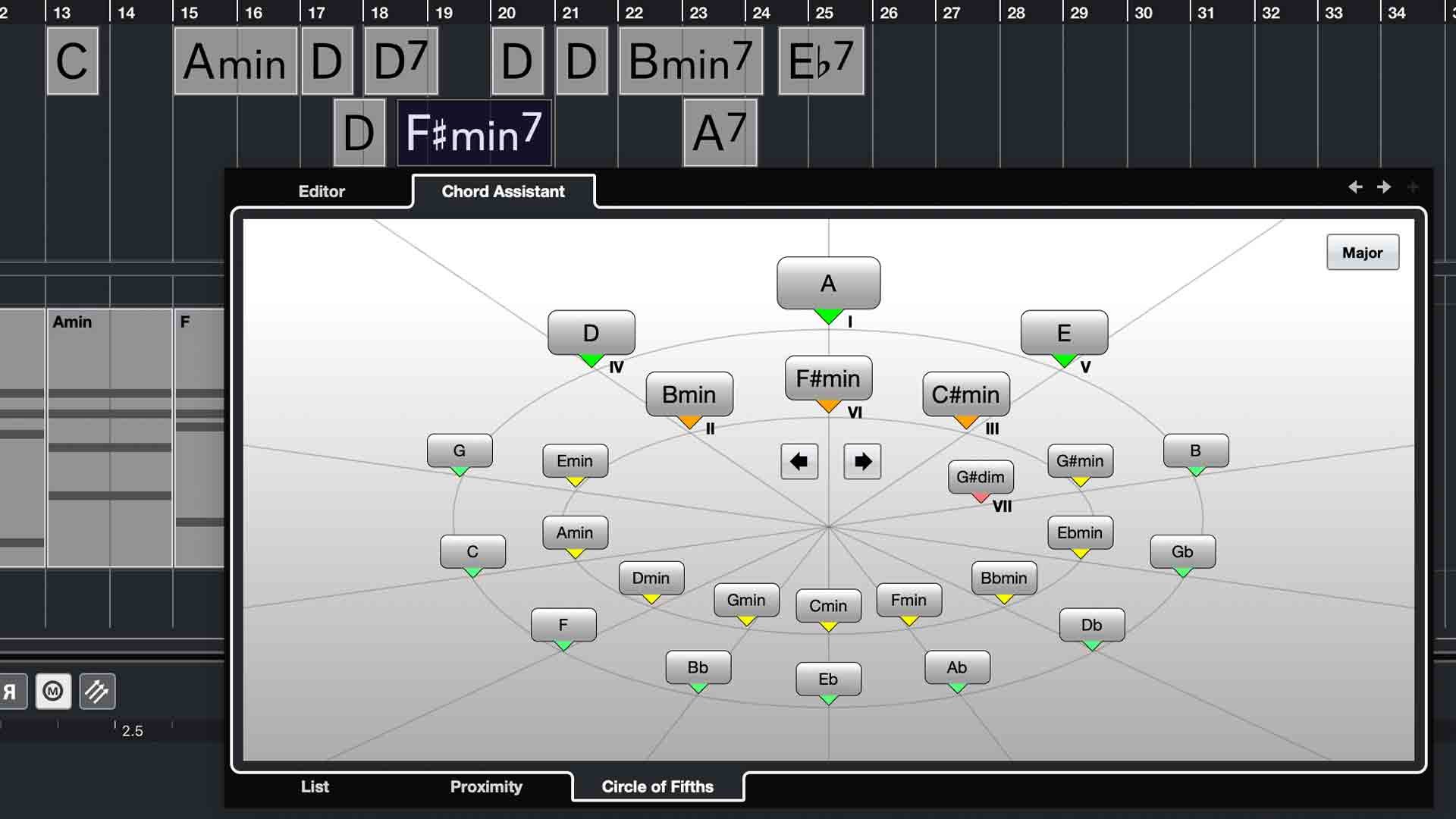The image size is (1456, 819).
Task: Select the E dominant chord button
Action: (x=1064, y=332)
